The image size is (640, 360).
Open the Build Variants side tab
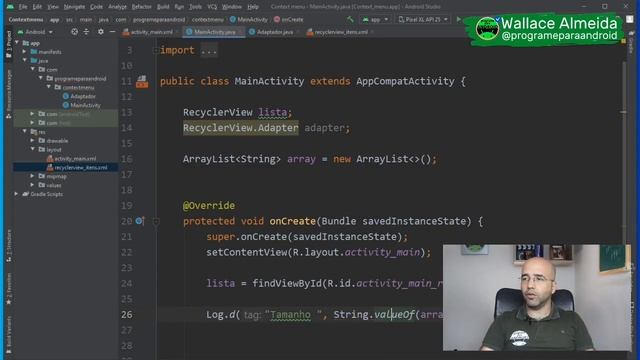(9, 335)
